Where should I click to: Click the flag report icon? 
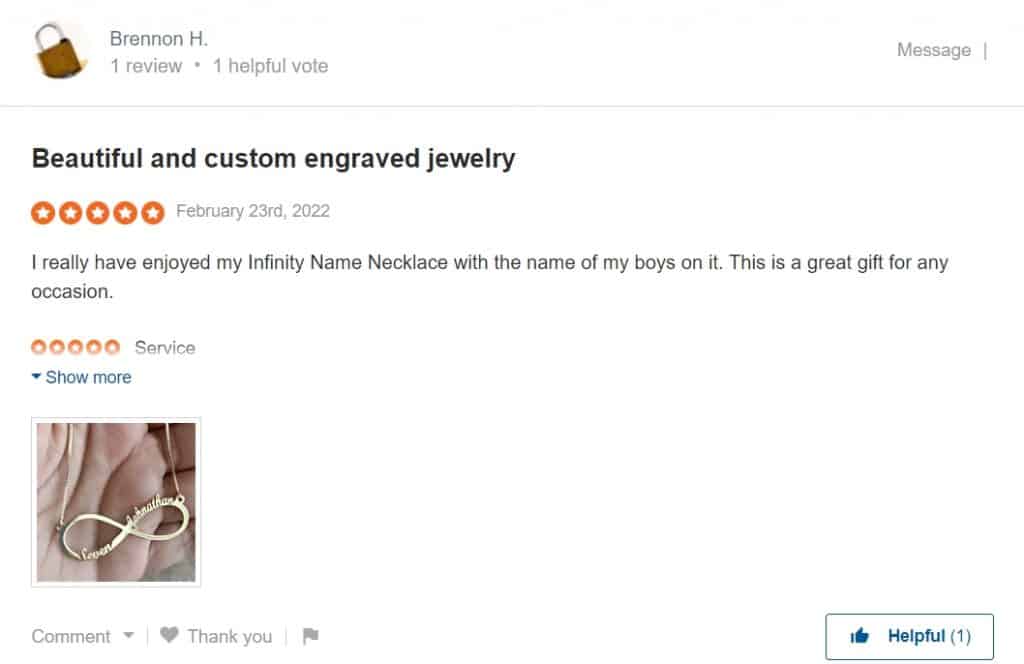pyautogui.click(x=311, y=635)
